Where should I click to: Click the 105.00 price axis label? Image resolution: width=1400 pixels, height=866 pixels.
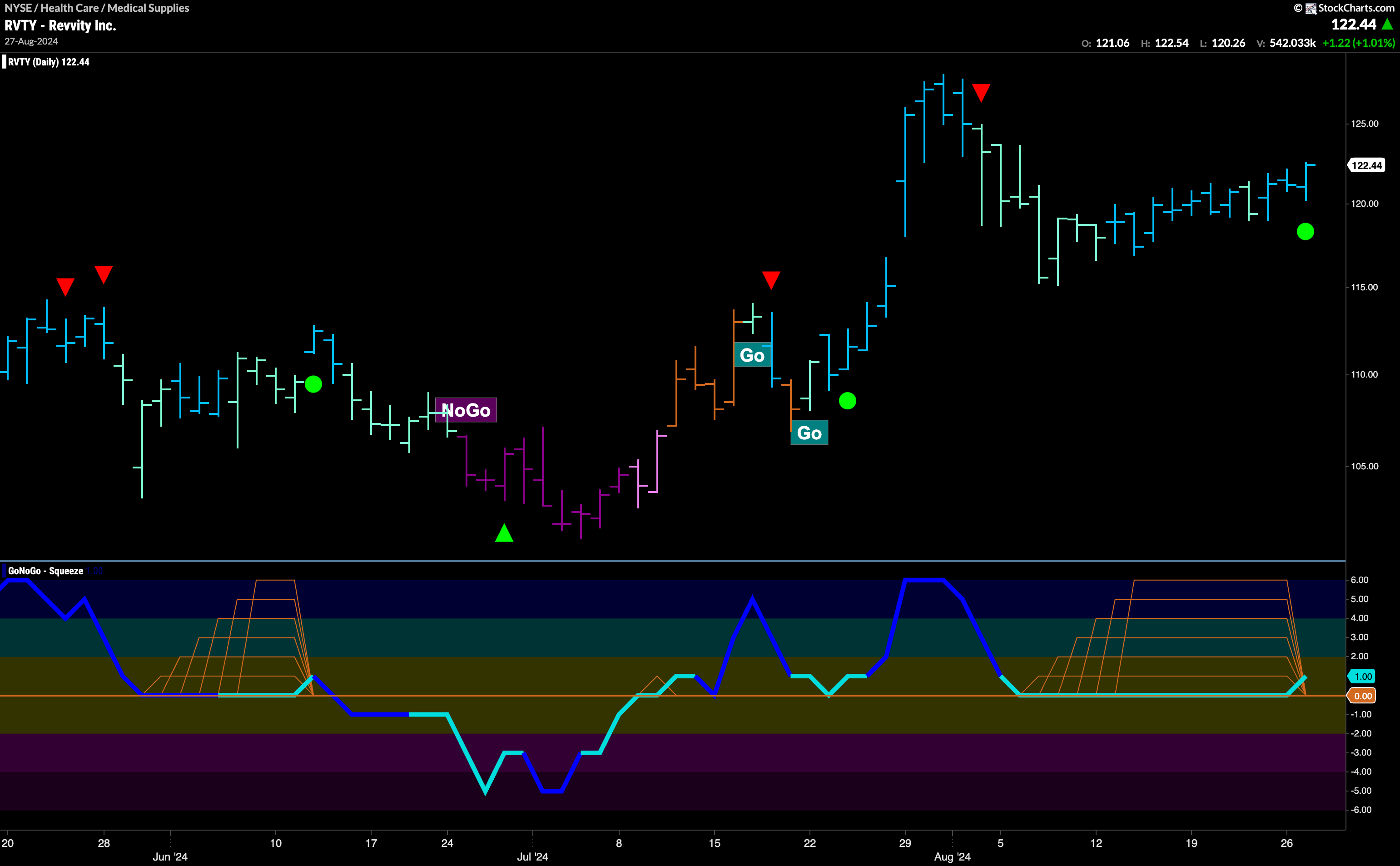point(1365,466)
